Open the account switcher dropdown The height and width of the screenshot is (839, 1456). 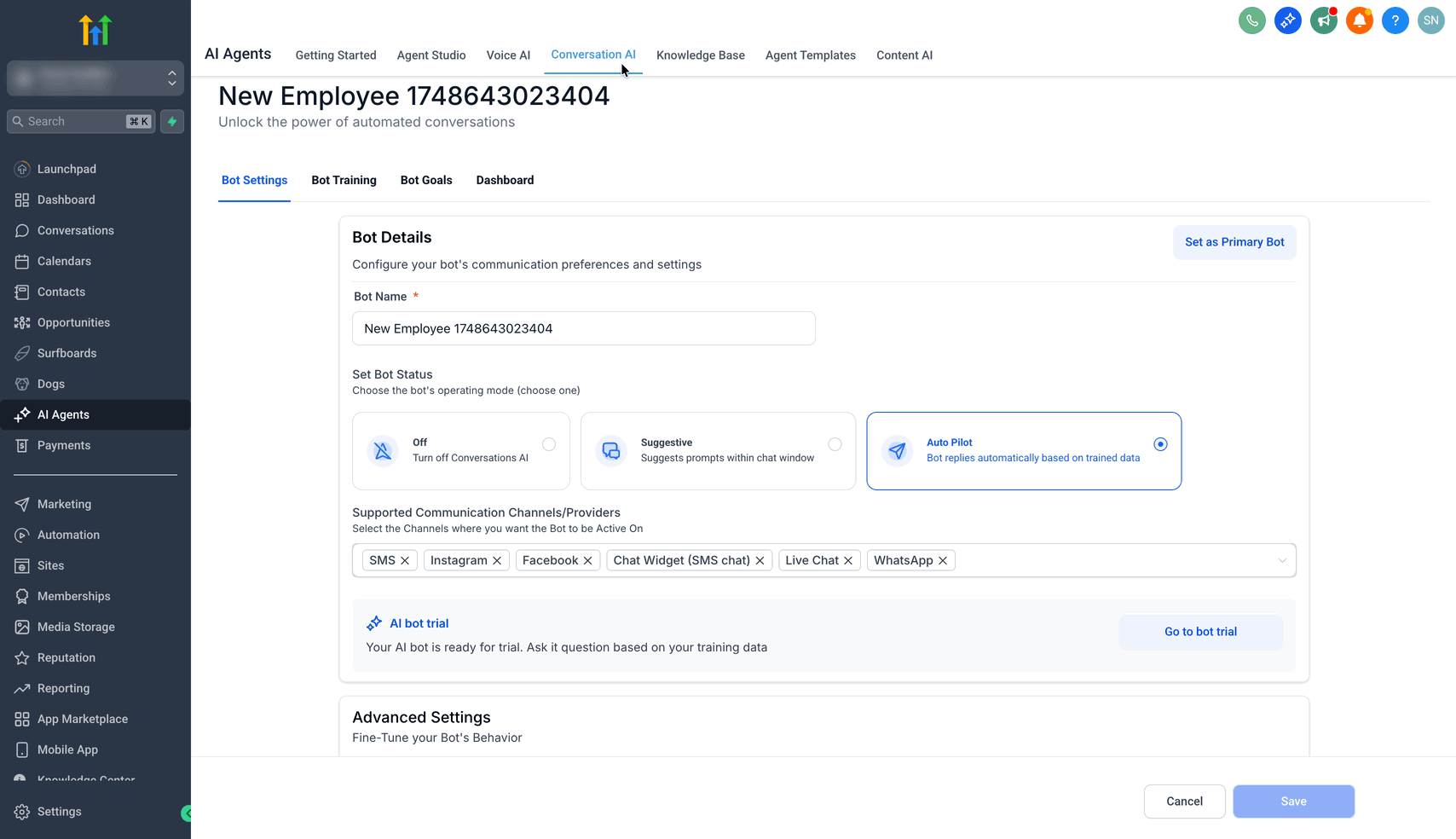(95, 78)
